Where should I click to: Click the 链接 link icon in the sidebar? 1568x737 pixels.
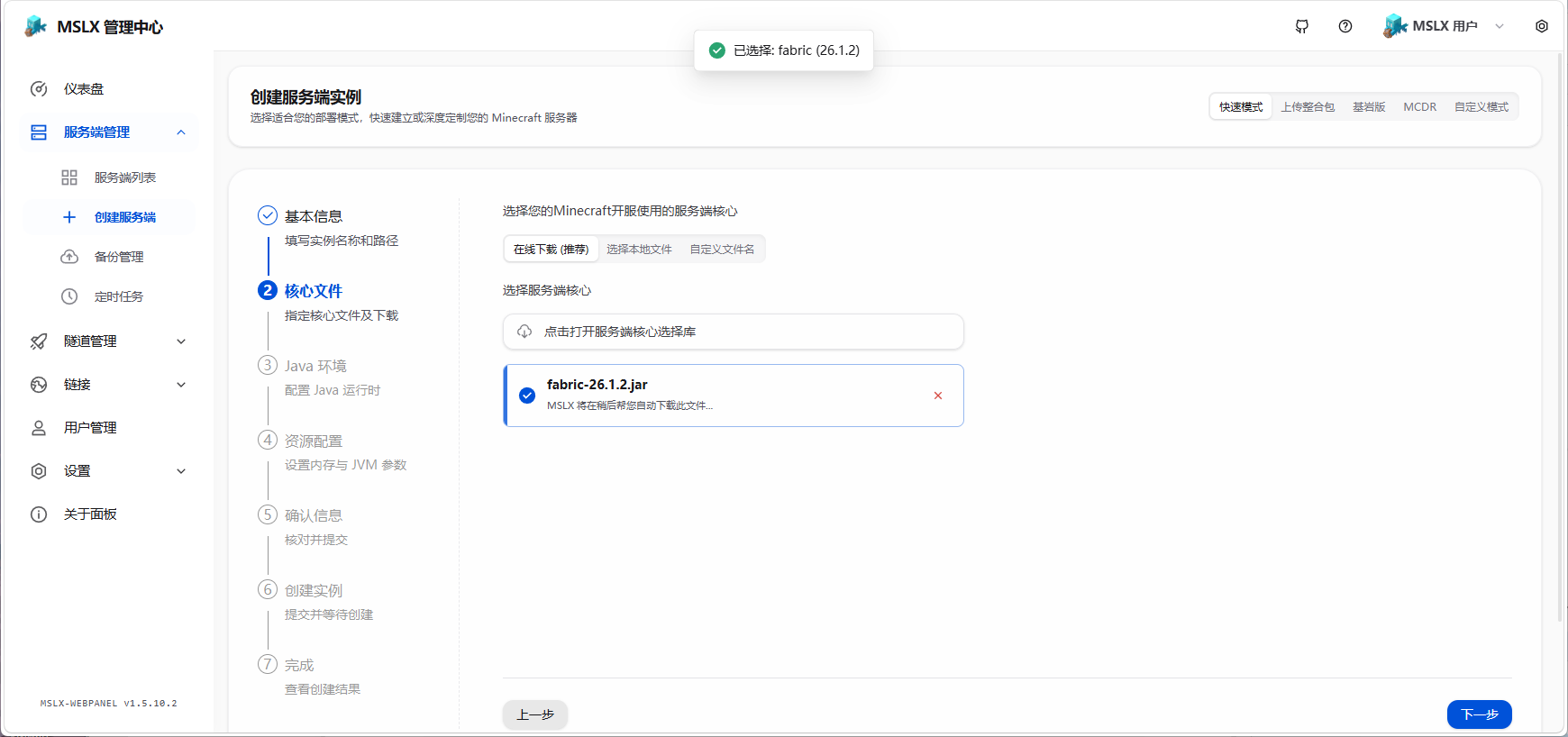[39, 385]
